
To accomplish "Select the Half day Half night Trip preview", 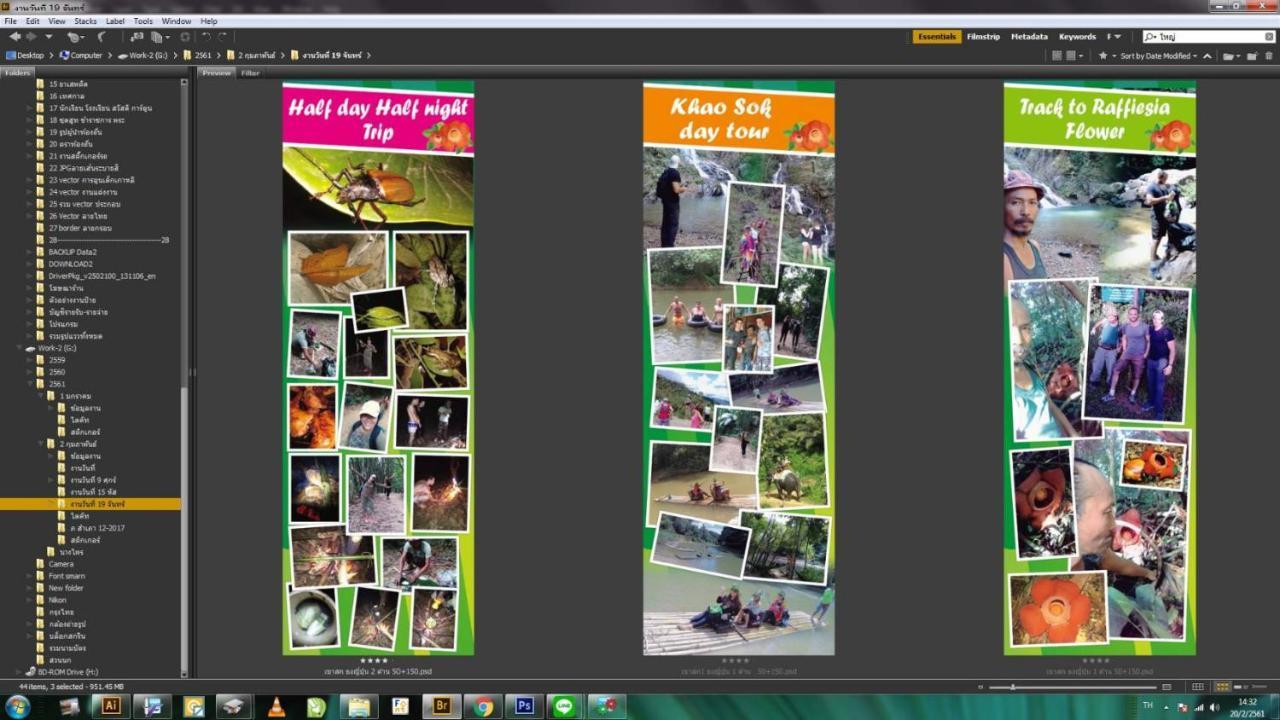I will 378,368.
